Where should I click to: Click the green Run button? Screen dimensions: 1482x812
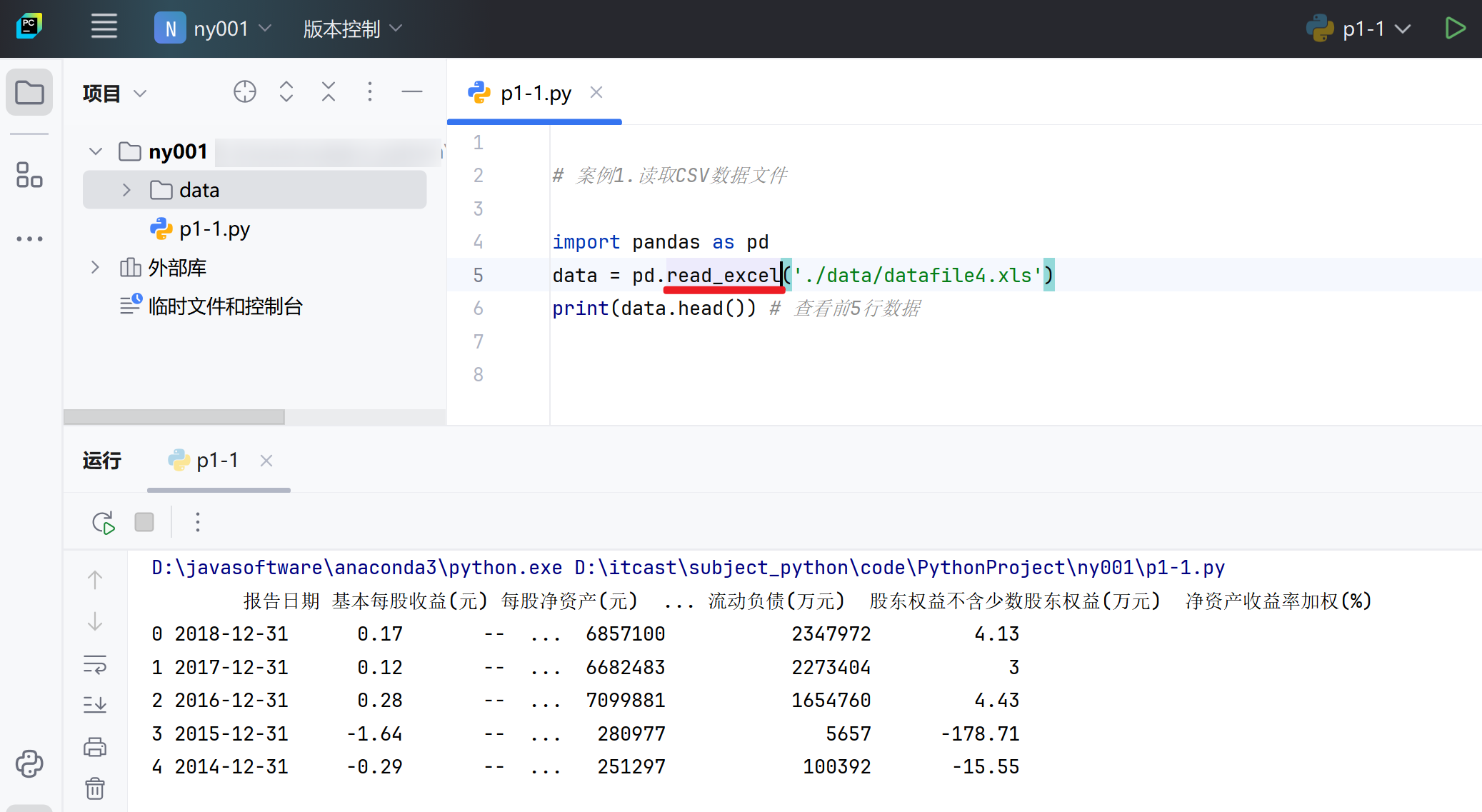1455,29
